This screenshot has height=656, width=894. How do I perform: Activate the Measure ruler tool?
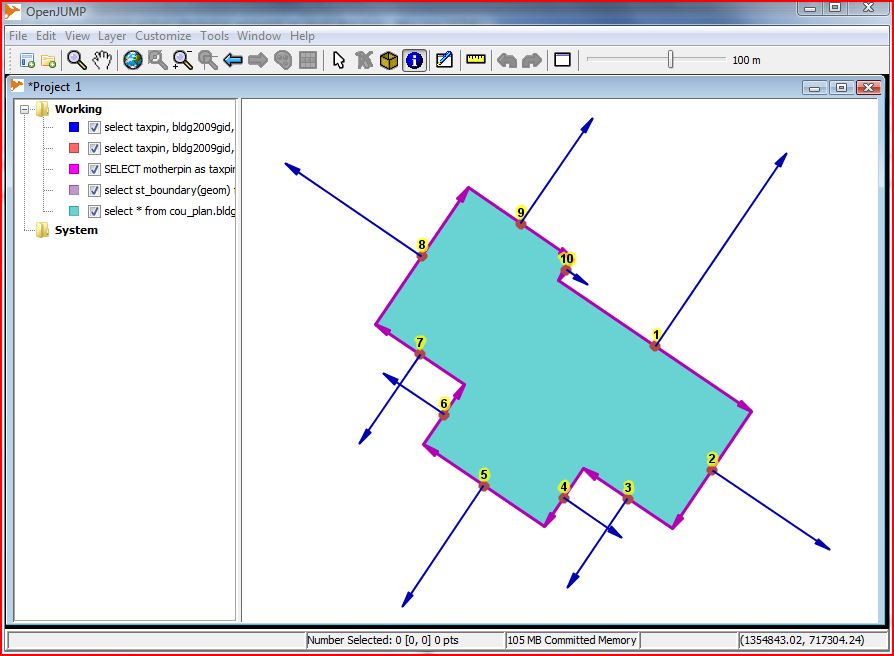click(475, 60)
